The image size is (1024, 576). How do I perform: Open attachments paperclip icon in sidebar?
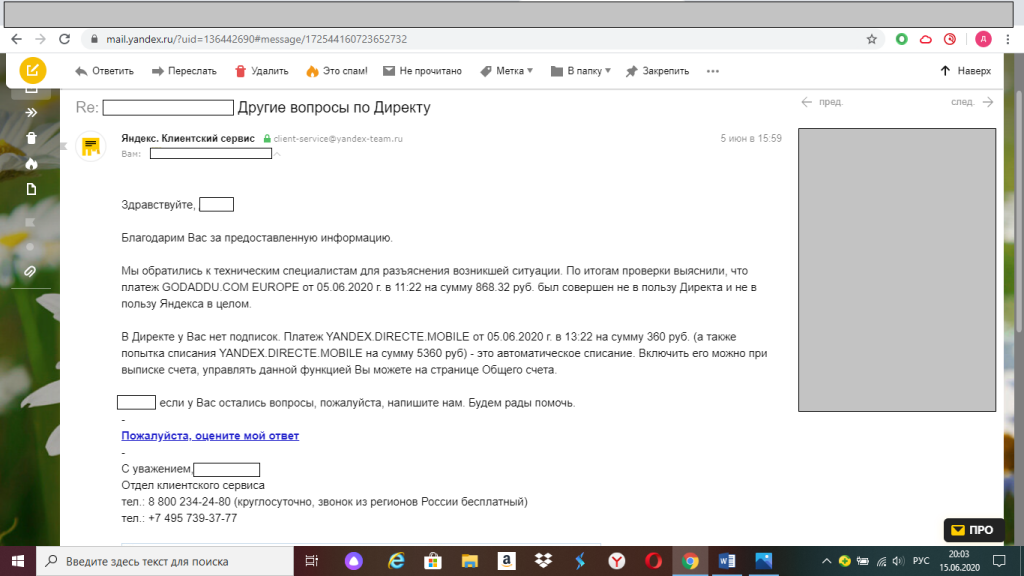(30, 272)
